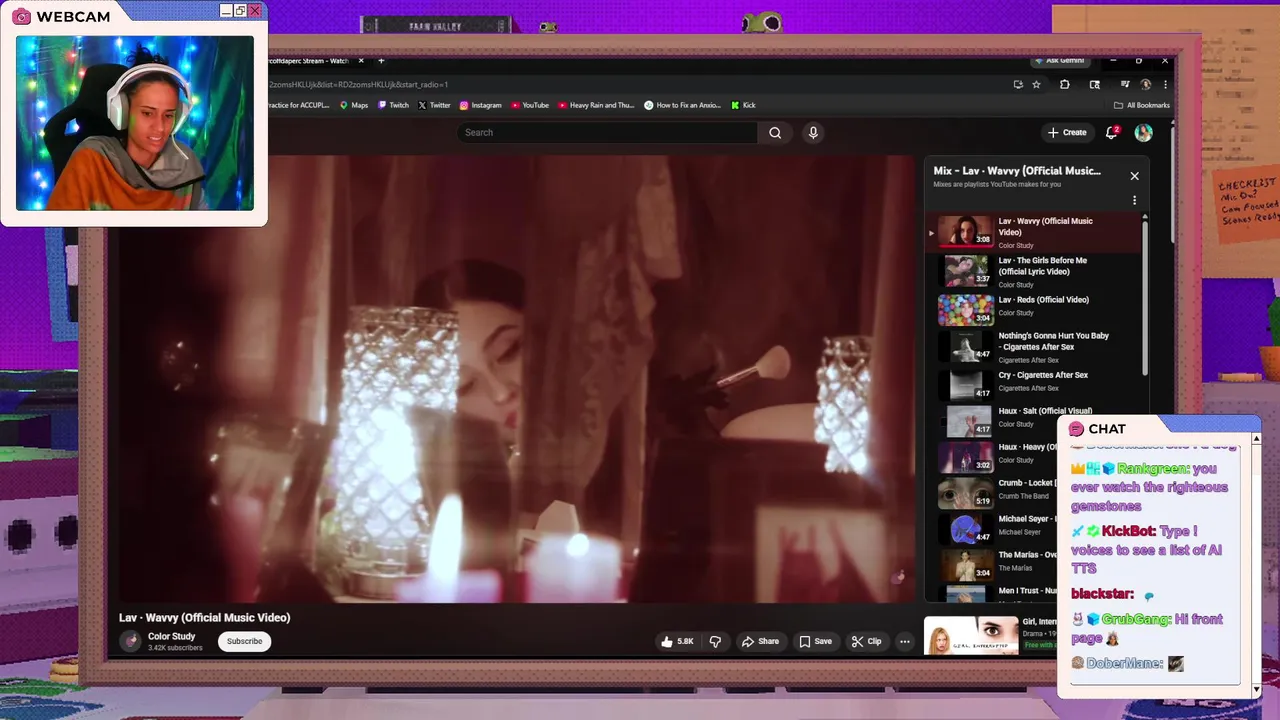Click the Mix playlist scrollbar
Screen dimensions: 1280x720
coord(1146,300)
